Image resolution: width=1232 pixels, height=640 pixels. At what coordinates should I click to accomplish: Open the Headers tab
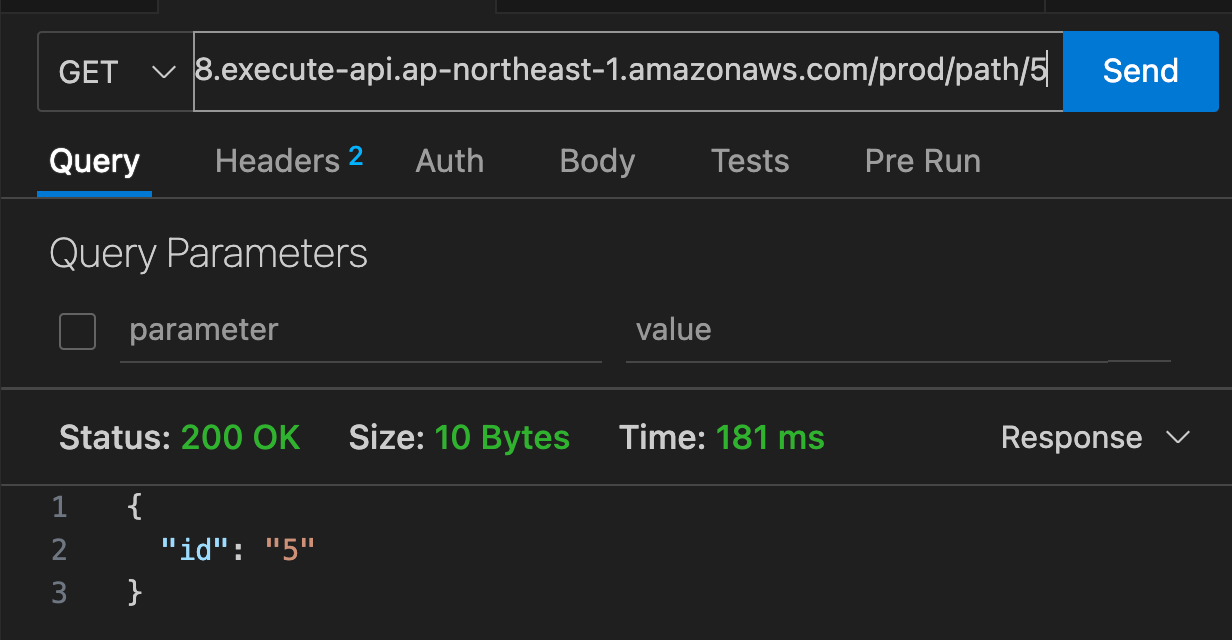coord(278,161)
